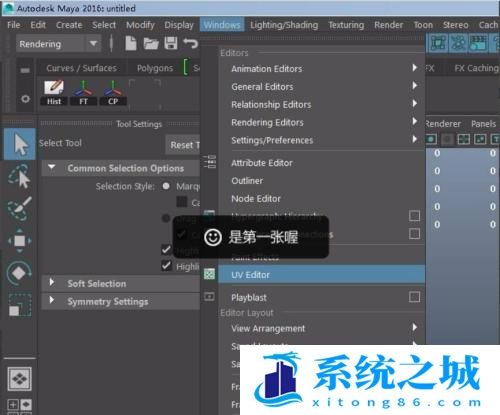Open the Edit menu
500x415 pixels.
point(38,25)
